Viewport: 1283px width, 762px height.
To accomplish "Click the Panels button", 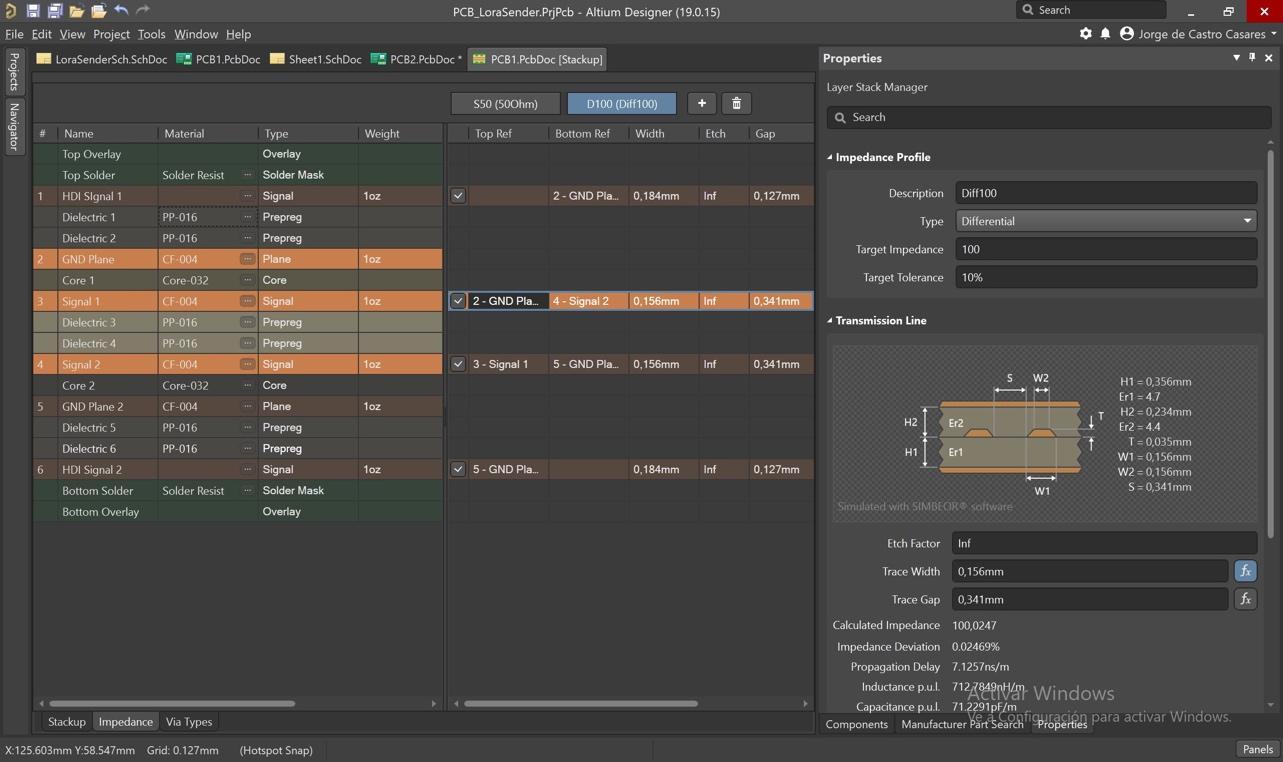I will (1257, 749).
